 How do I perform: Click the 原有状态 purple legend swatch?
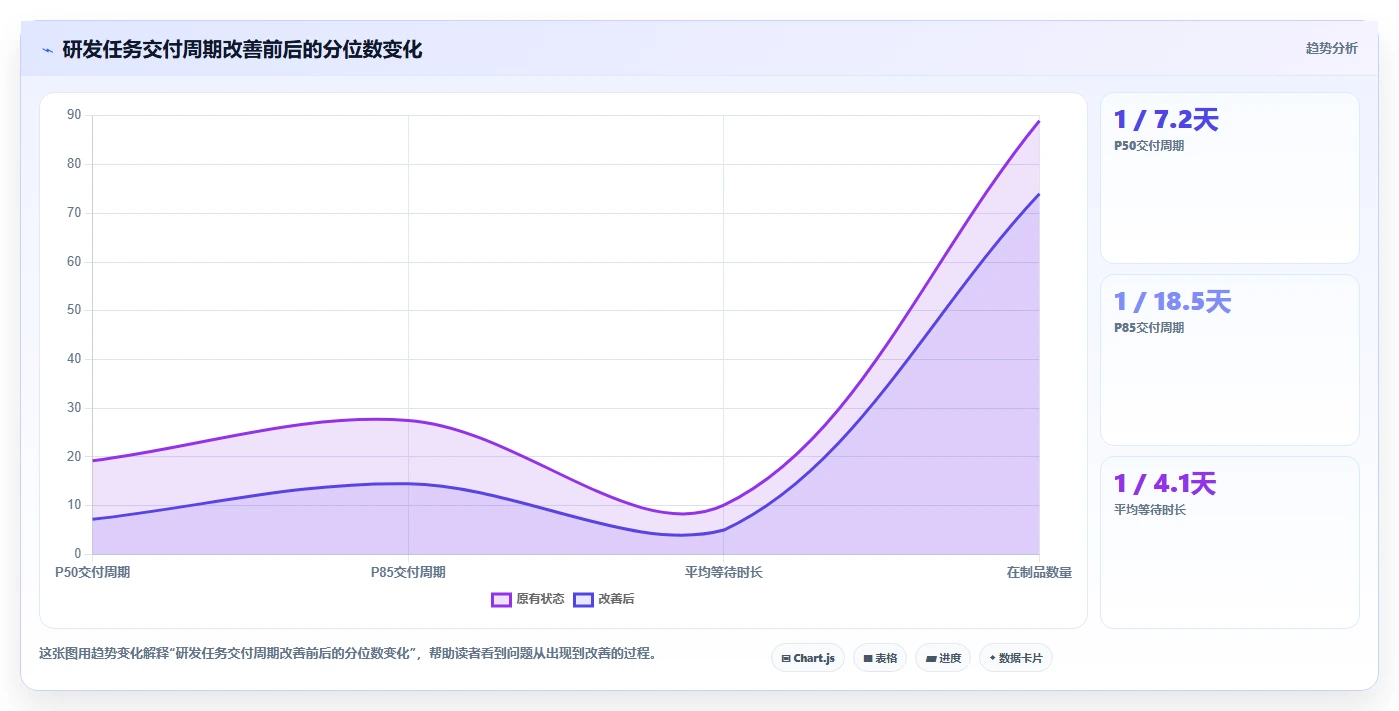[x=501, y=599]
